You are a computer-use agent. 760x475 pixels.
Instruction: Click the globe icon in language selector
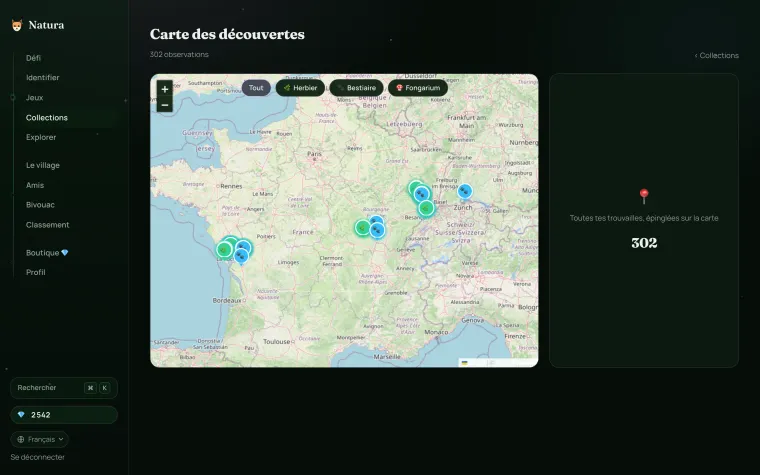click(20, 440)
